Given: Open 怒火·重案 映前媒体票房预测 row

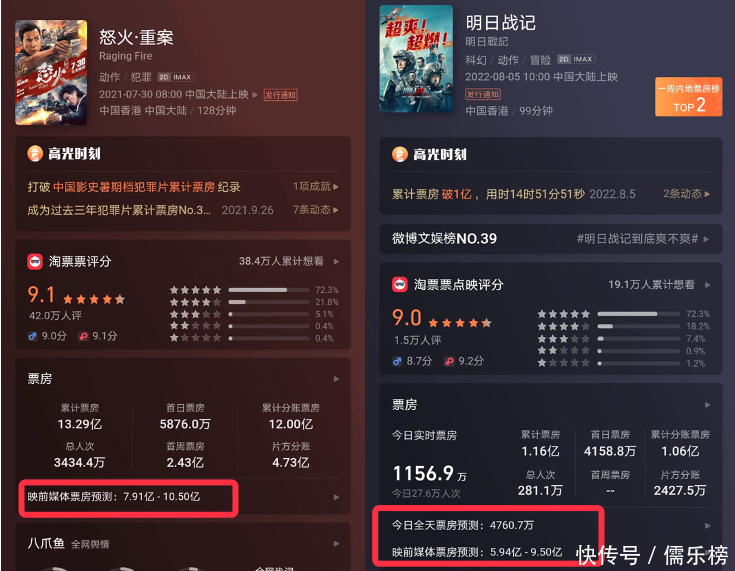Looking at the screenshot, I should pos(183,497).
